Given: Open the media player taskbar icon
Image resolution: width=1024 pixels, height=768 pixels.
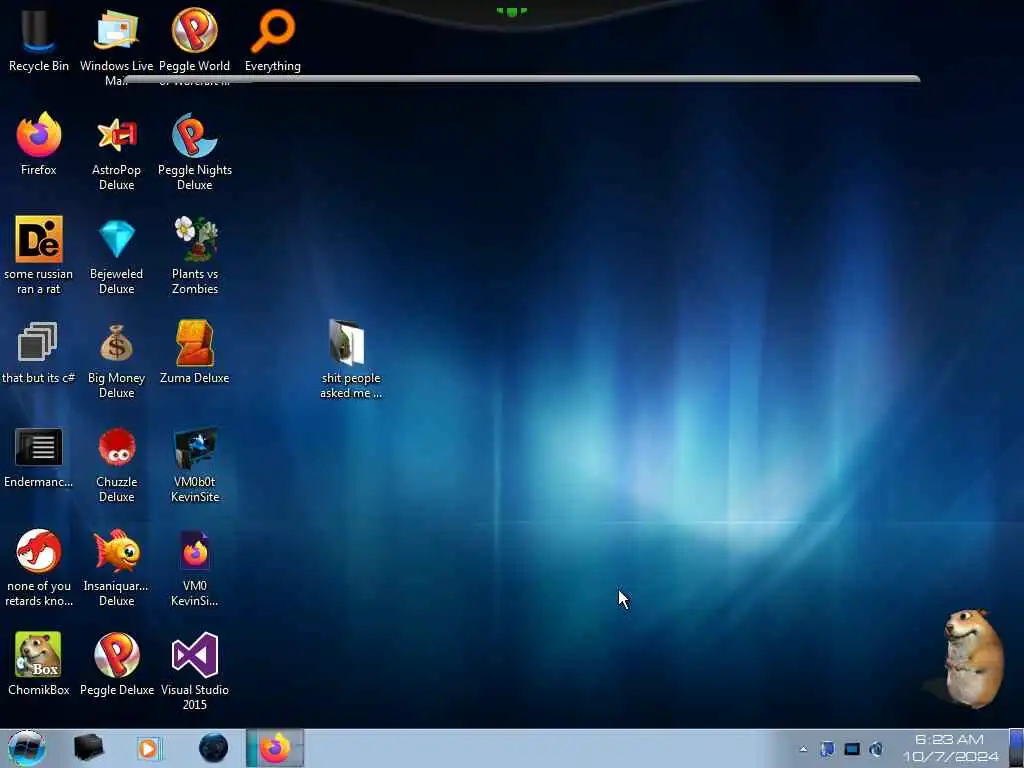Looking at the screenshot, I should pyautogui.click(x=150, y=748).
